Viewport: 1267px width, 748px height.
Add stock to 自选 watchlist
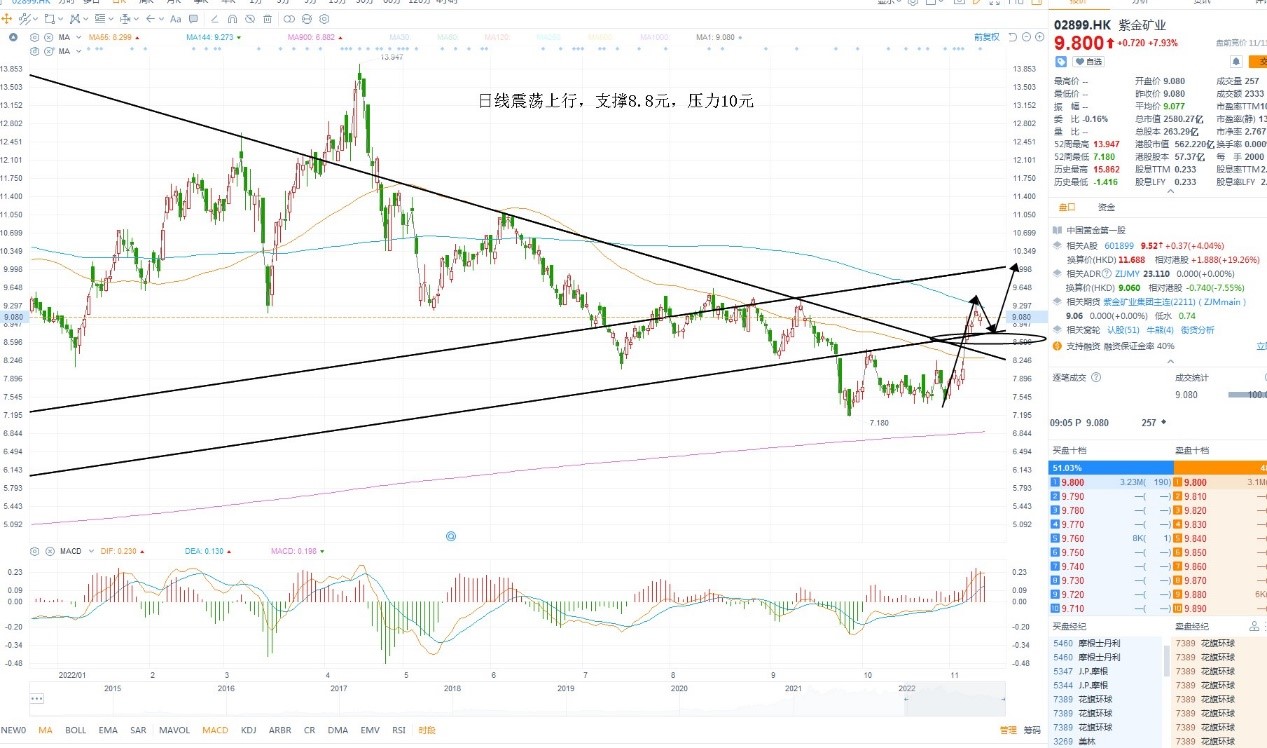pos(1088,61)
